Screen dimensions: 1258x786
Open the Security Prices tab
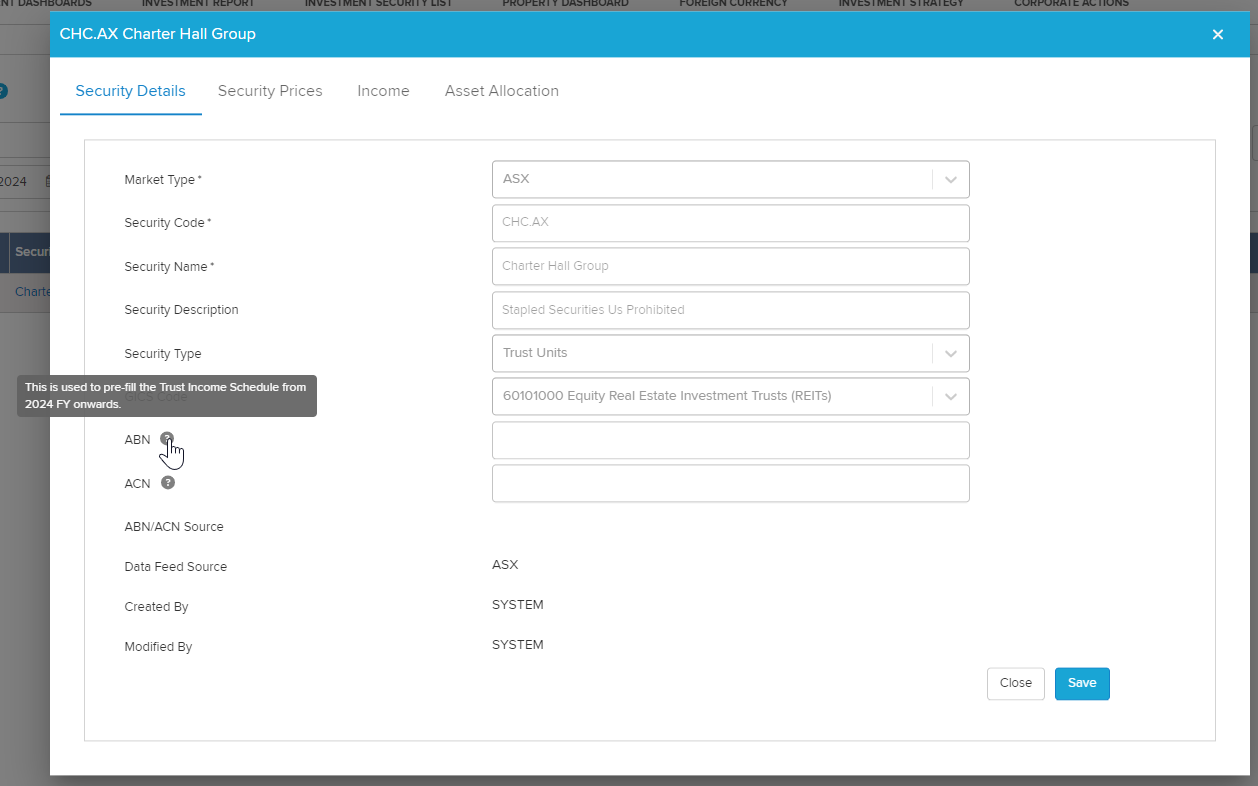270,91
